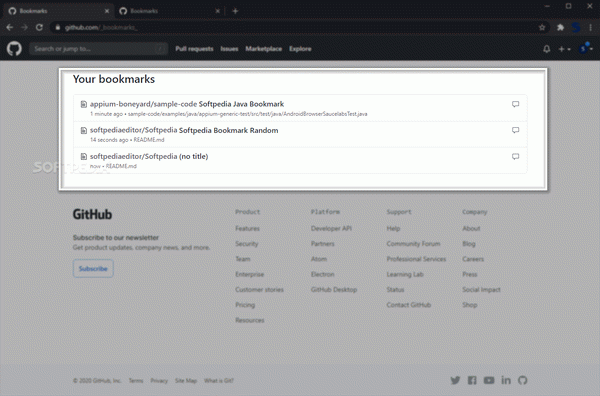This screenshot has height=396, width=600.
Task: Click the Subscribe newsletter button
Action: 93,269
